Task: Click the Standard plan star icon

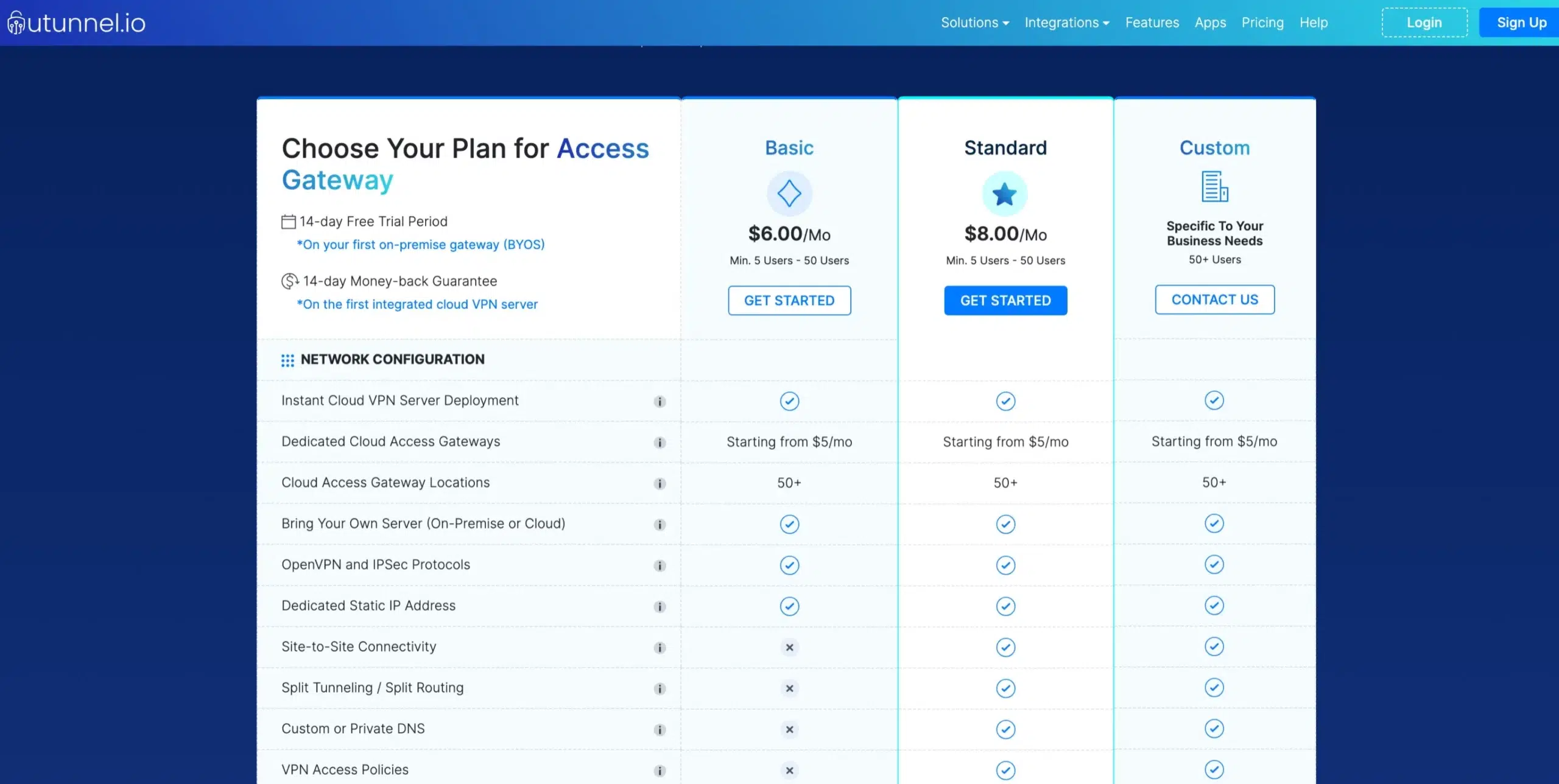Action: tap(1005, 194)
